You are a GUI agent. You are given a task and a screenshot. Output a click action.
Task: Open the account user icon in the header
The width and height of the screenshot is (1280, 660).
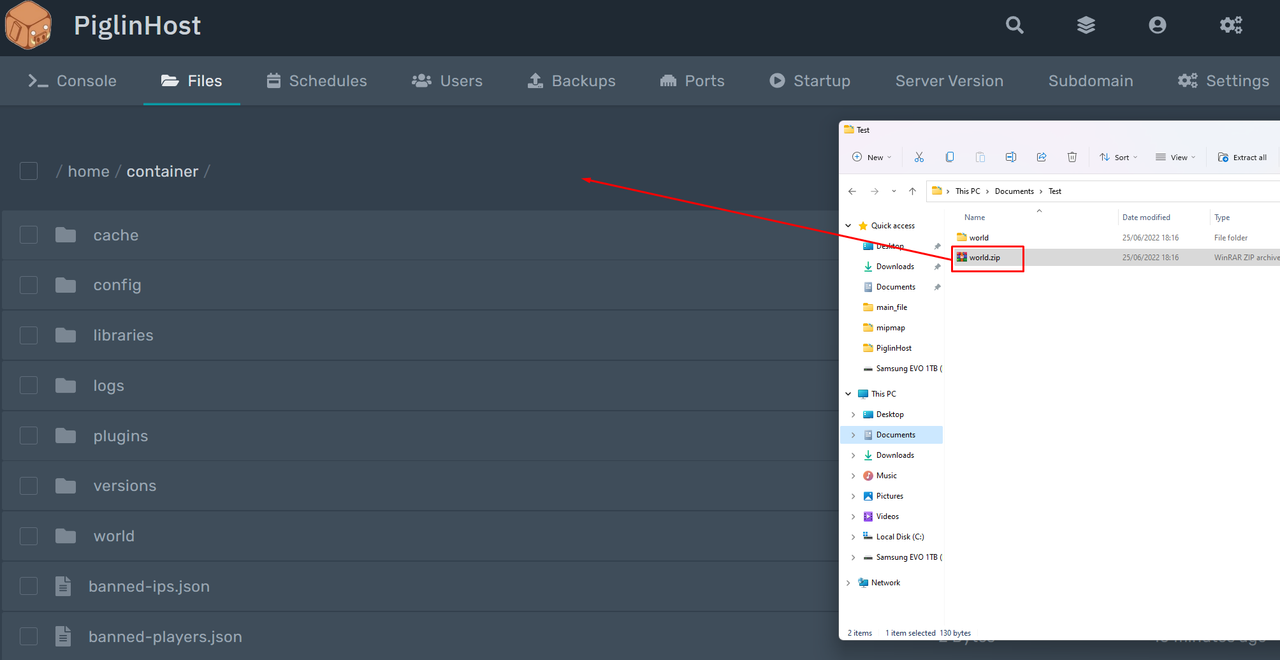[1157, 25]
